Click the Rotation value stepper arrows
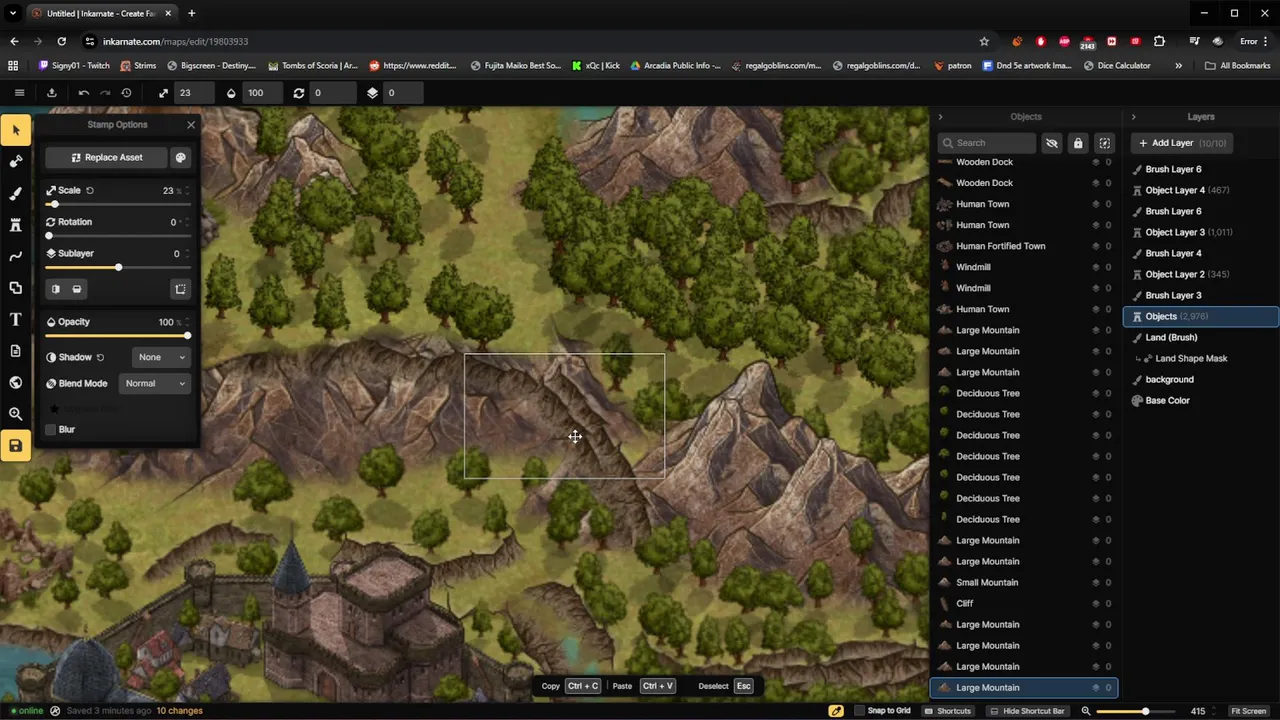The width and height of the screenshot is (1280, 720). coord(187,222)
